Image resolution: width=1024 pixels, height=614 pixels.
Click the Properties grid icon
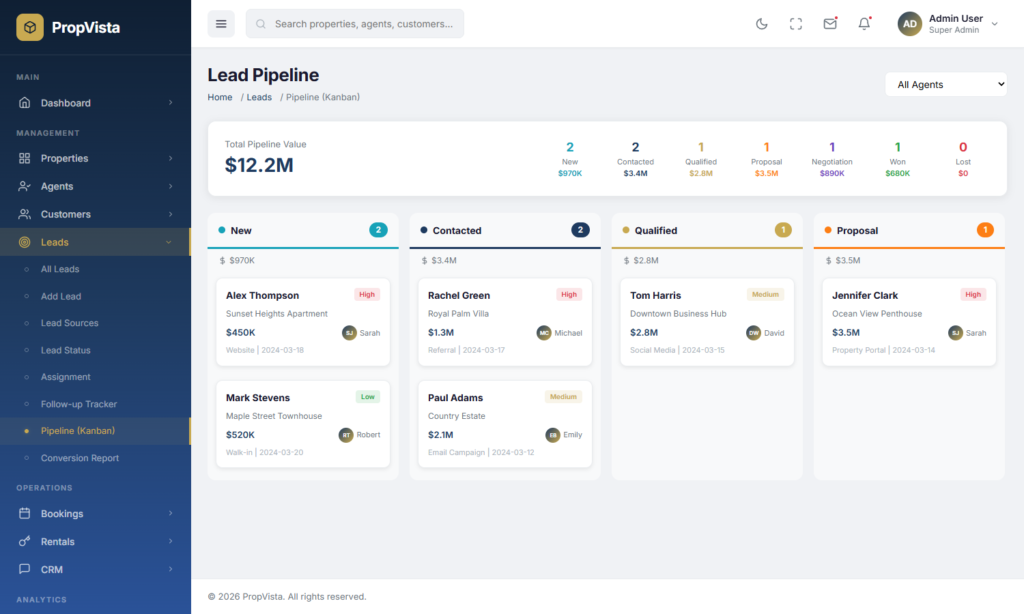pyautogui.click(x=24, y=158)
